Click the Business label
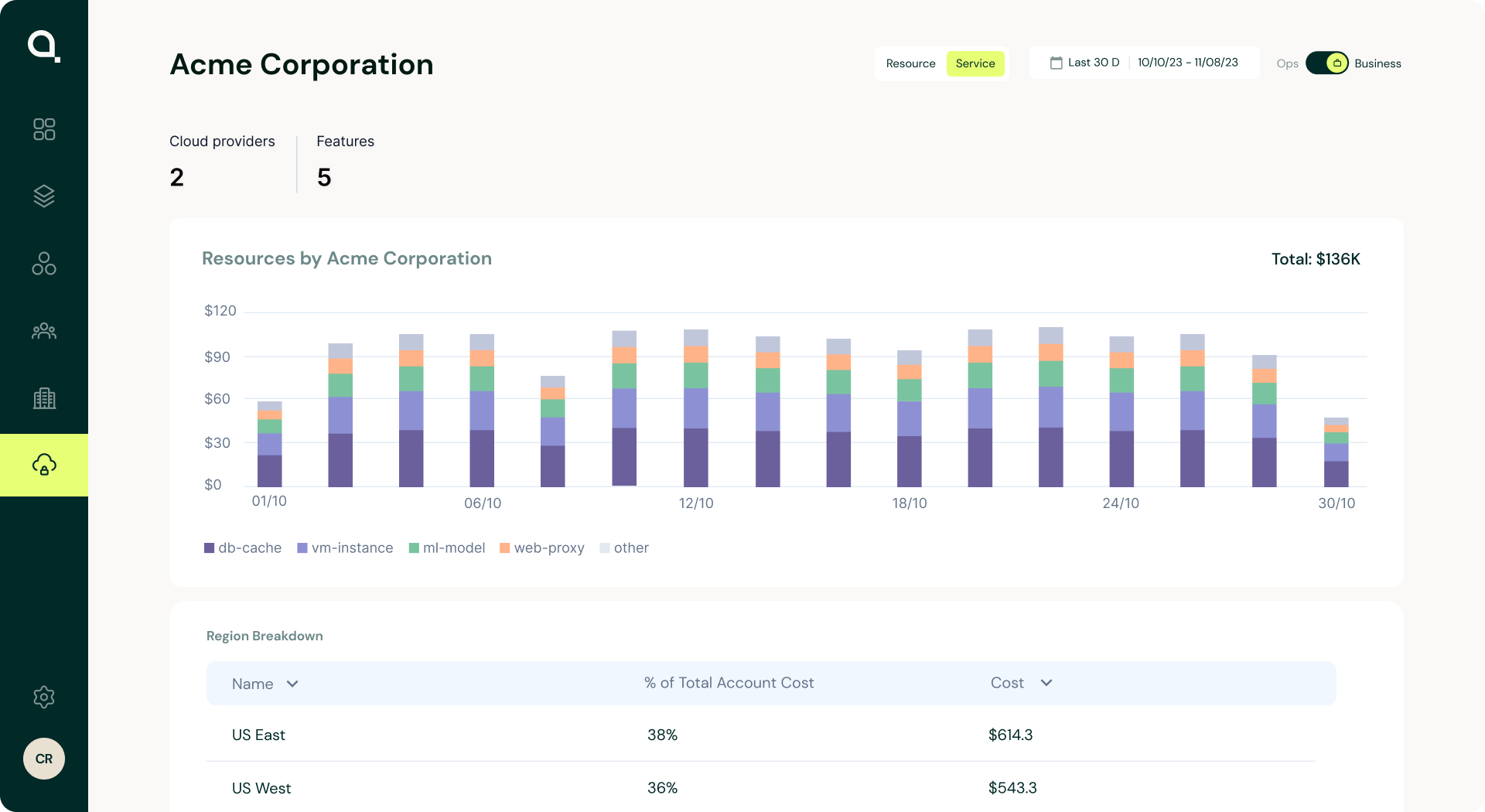The image size is (1485, 812). tap(1377, 63)
